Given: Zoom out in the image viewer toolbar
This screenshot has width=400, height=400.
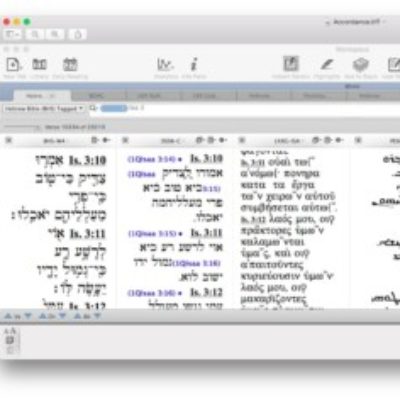Looking at the screenshot, I should (35, 34).
